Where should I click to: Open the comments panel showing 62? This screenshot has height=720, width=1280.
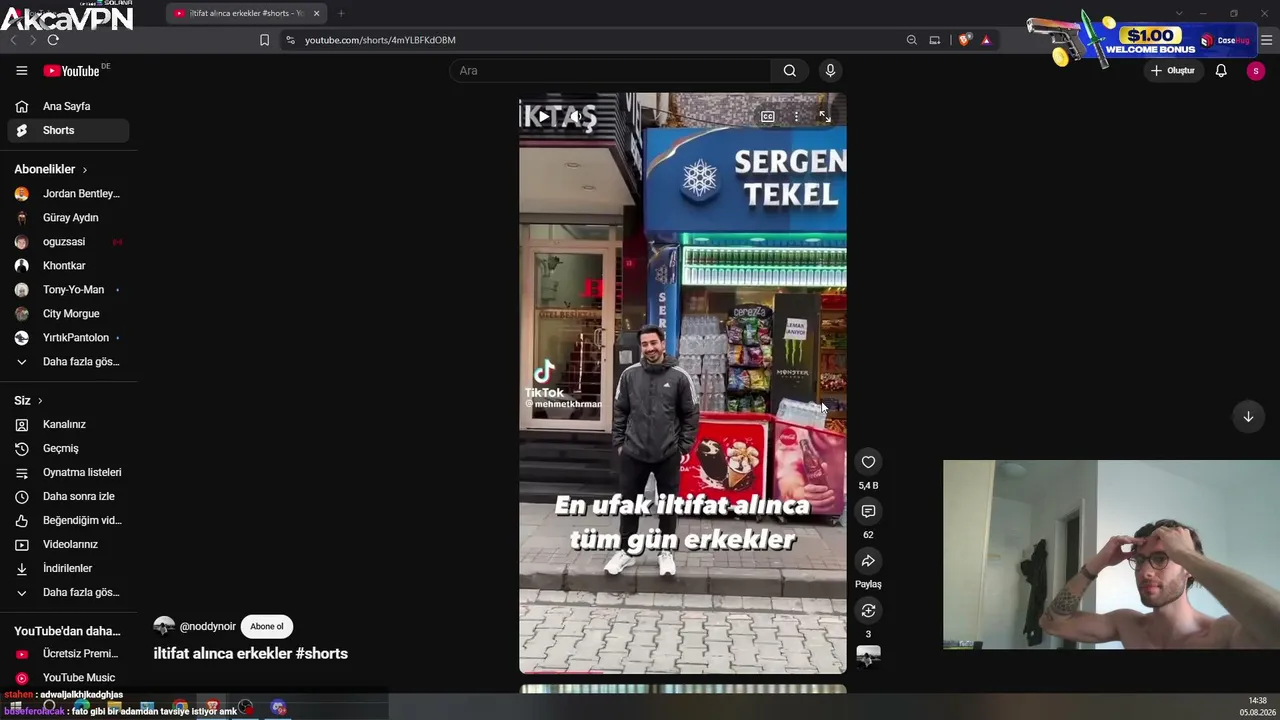pyautogui.click(x=868, y=512)
